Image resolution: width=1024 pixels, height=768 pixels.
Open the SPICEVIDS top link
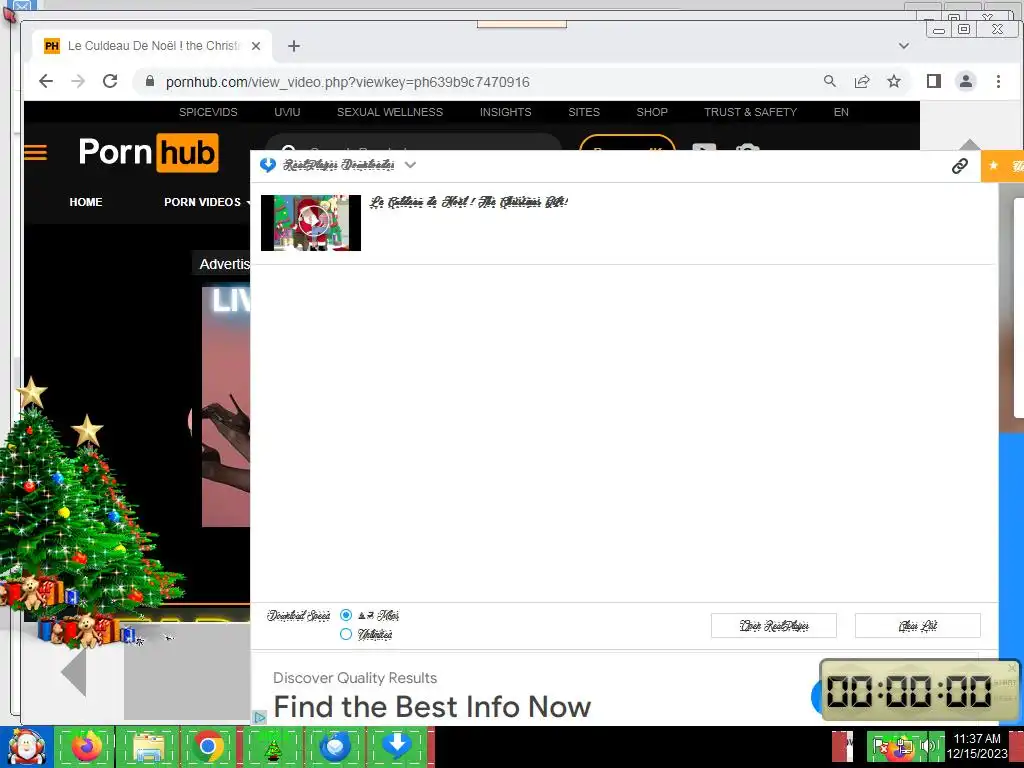pyautogui.click(x=208, y=112)
